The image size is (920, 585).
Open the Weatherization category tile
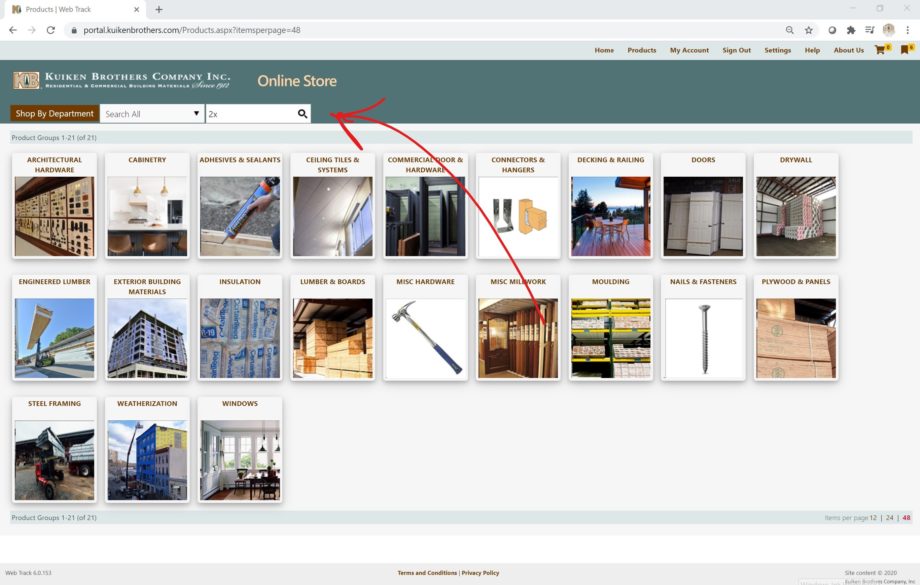(x=147, y=450)
